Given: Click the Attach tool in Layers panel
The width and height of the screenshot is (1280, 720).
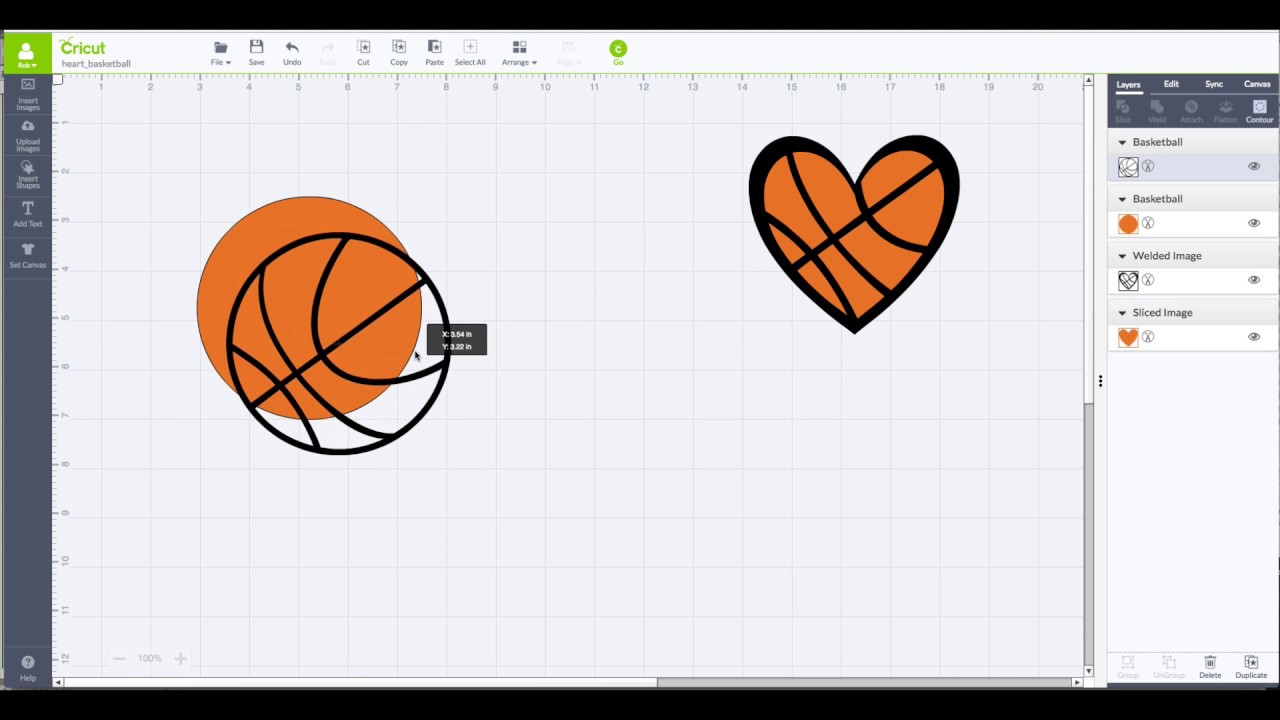Looking at the screenshot, I should point(1191,111).
